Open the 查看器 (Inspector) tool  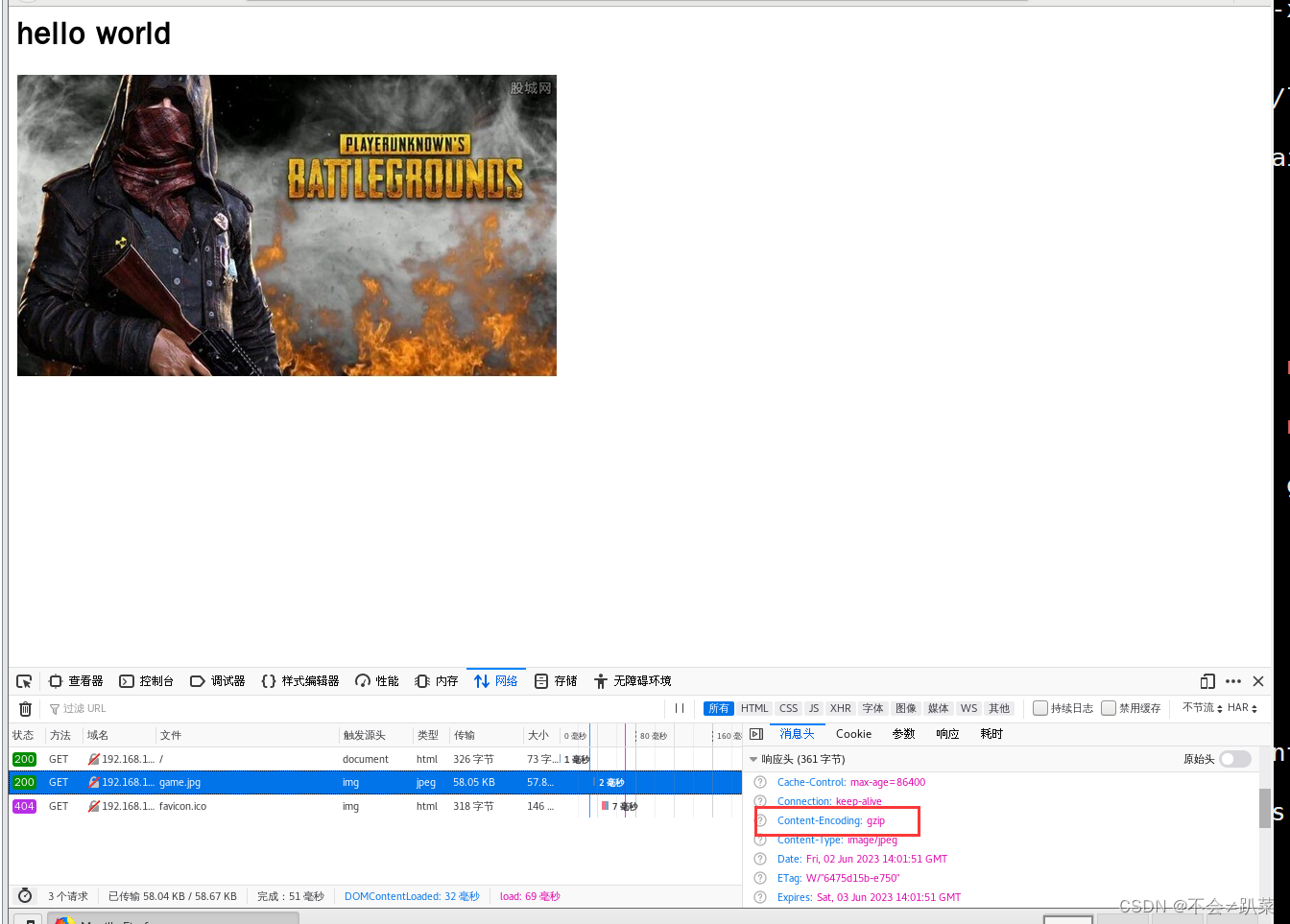tap(76, 681)
